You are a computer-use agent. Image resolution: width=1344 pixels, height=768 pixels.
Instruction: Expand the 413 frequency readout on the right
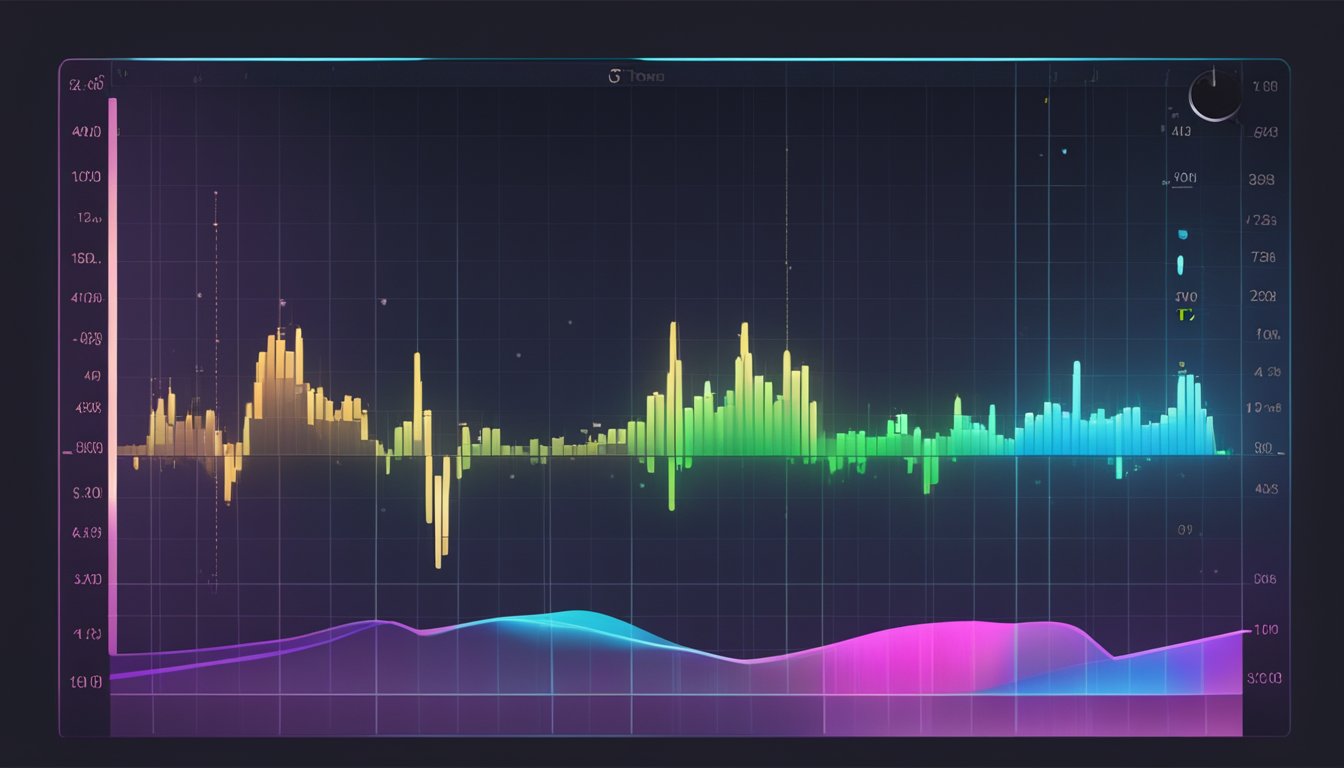(x=1180, y=131)
